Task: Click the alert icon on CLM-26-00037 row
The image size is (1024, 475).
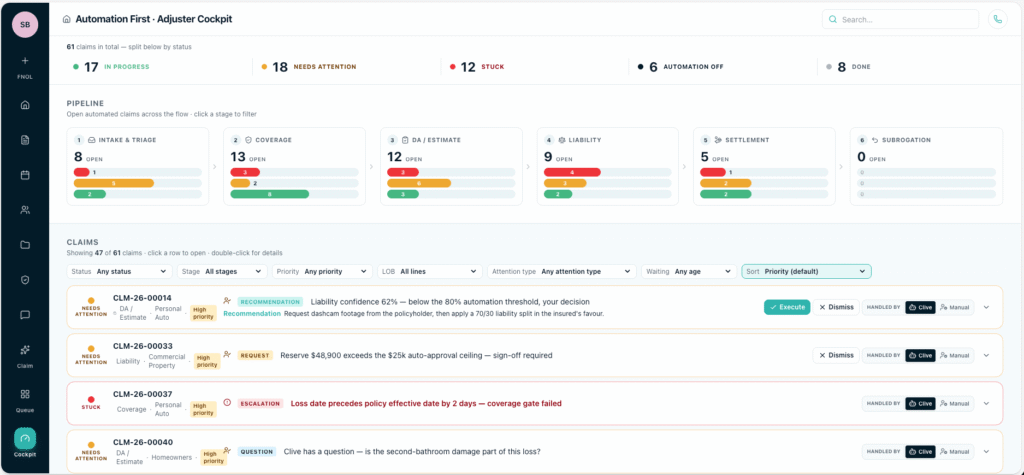Action: coord(227,403)
